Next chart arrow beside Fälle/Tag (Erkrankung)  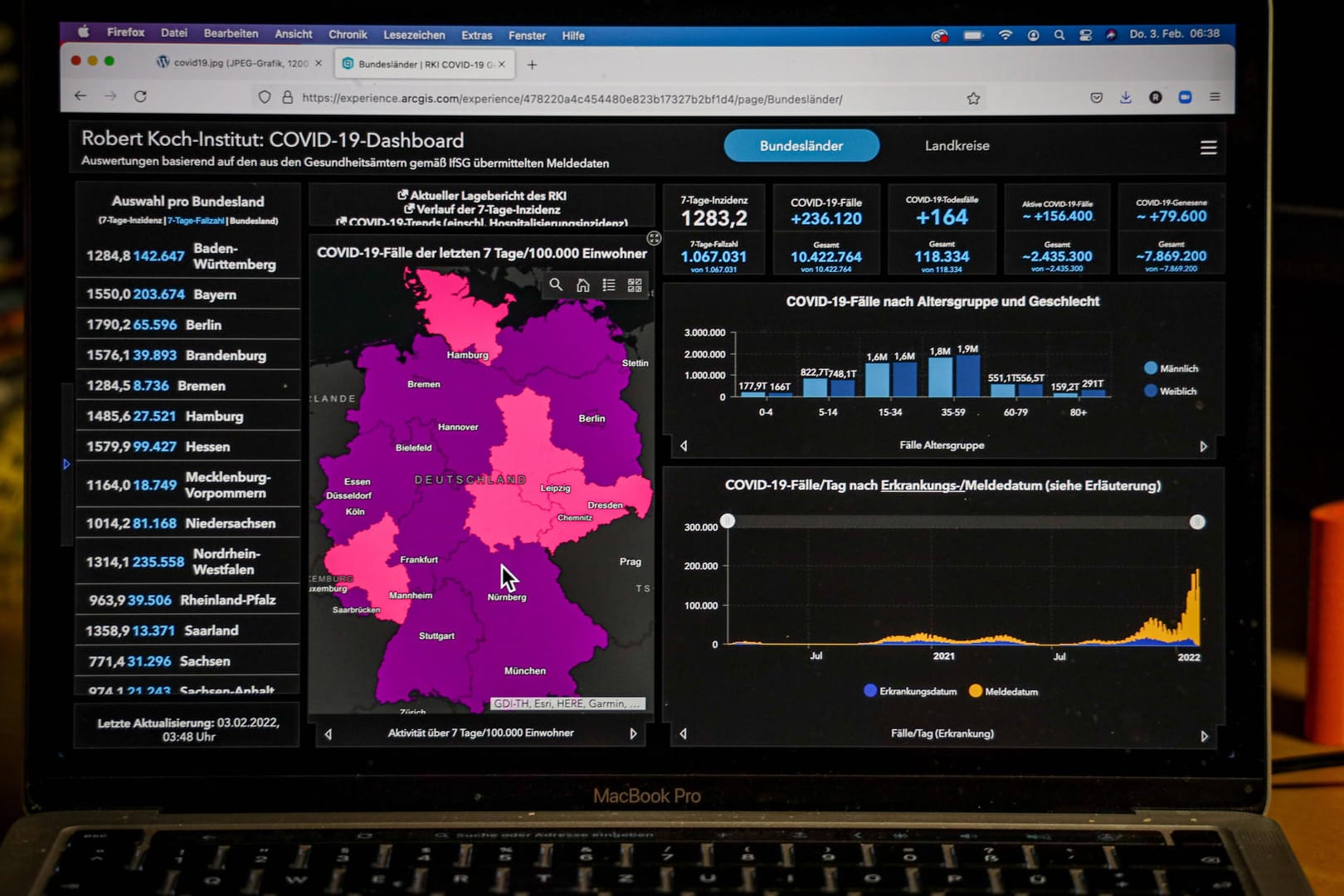point(1205,736)
